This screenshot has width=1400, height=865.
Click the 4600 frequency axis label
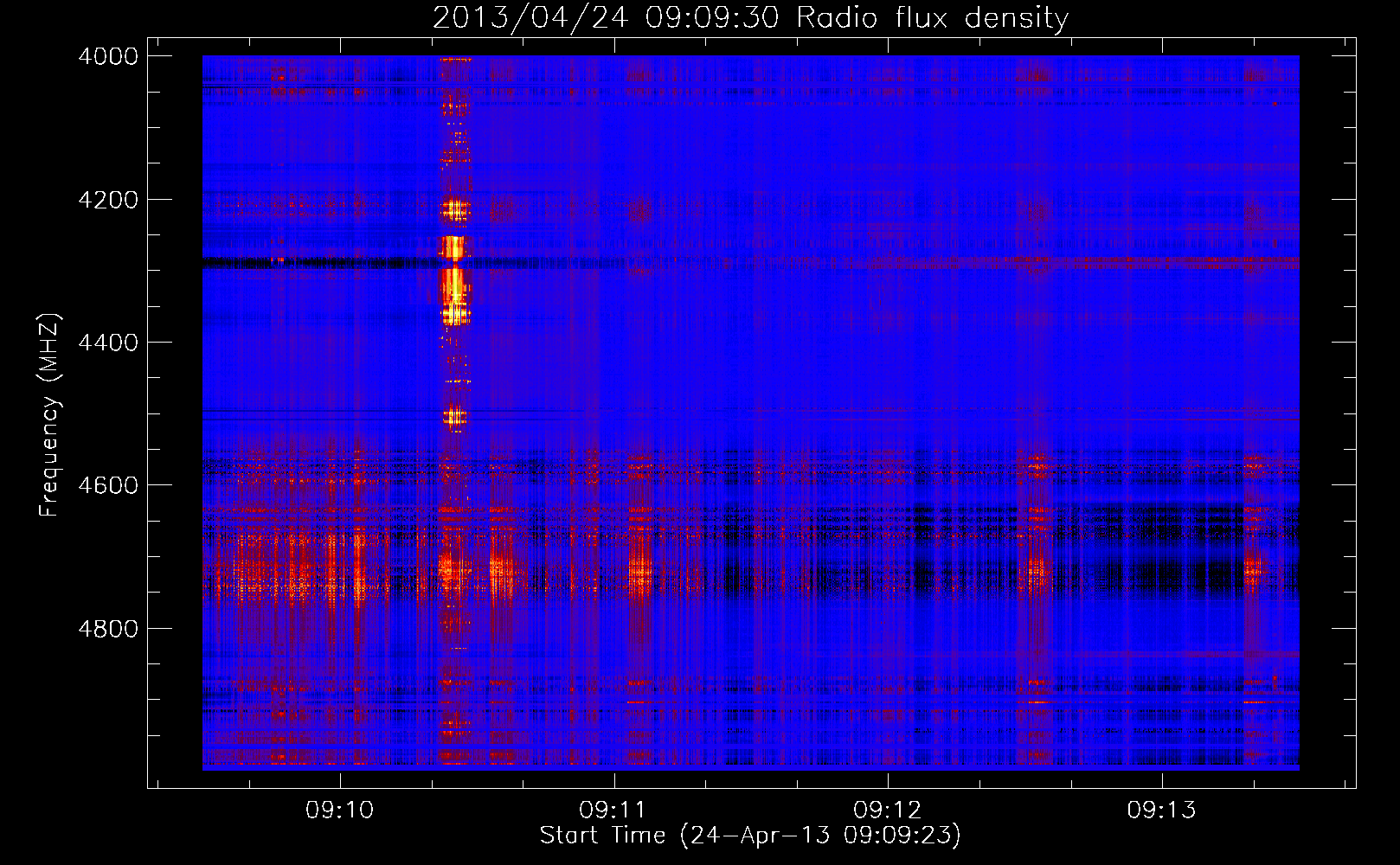[108, 485]
